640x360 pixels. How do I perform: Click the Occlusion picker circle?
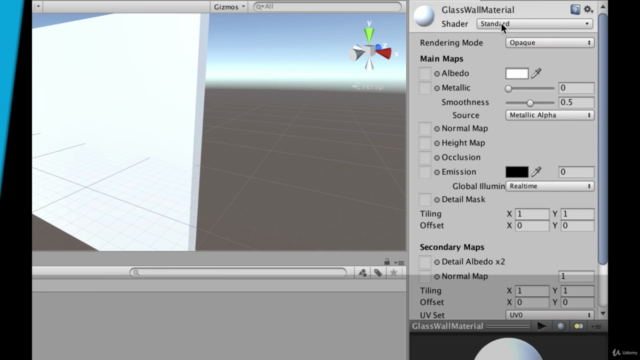(437, 158)
